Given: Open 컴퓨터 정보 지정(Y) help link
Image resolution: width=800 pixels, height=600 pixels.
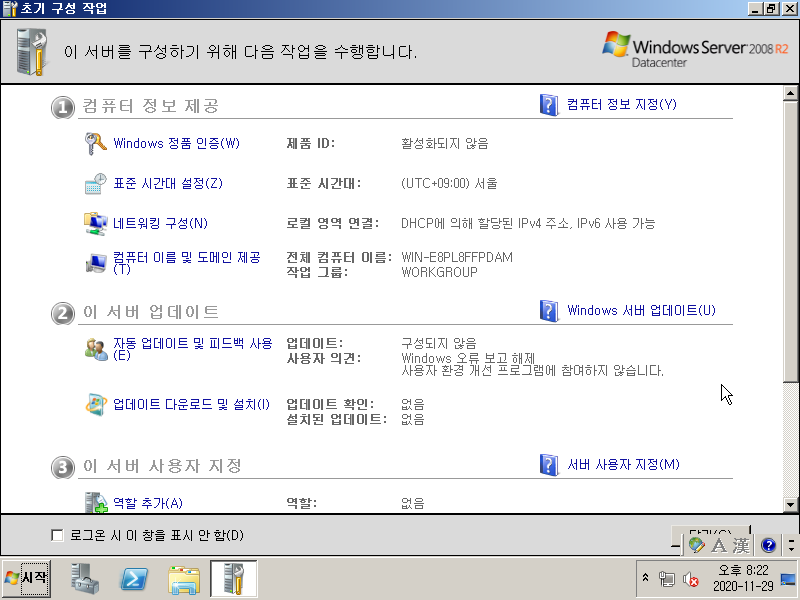Looking at the screenshot, I should (x=622, y=105).
